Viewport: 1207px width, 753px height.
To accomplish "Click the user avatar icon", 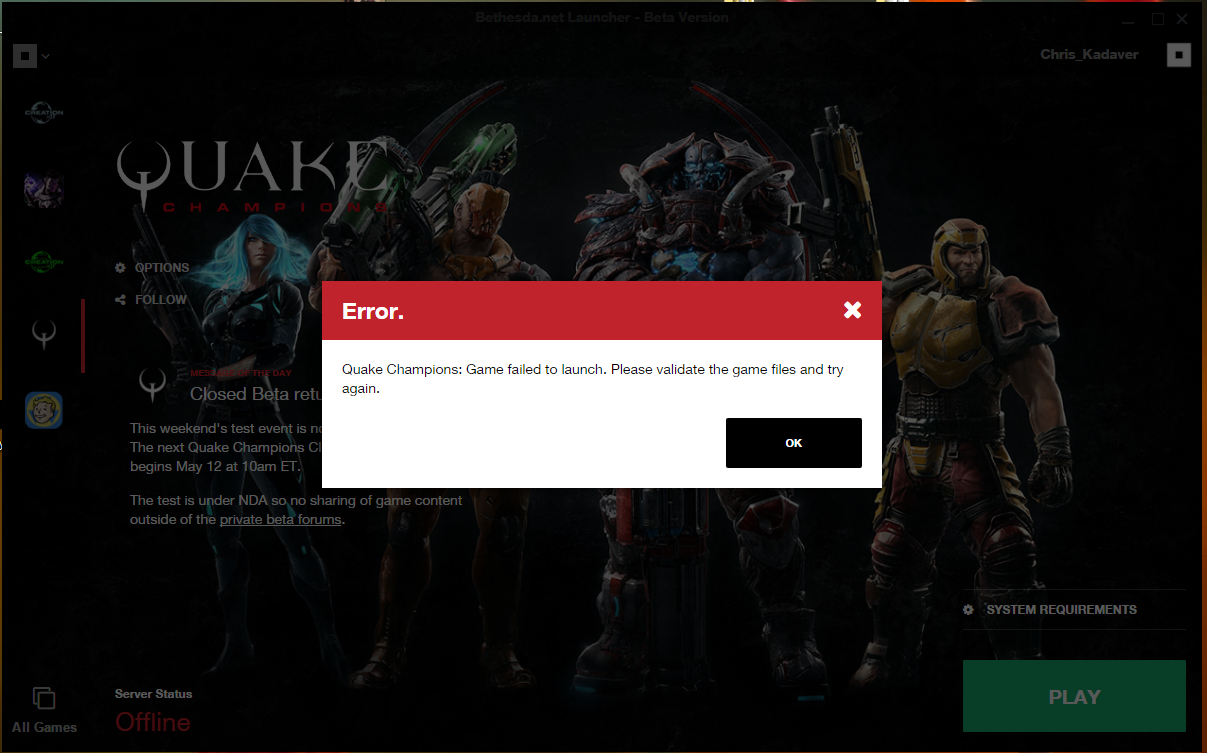I will coord(1179,55).
